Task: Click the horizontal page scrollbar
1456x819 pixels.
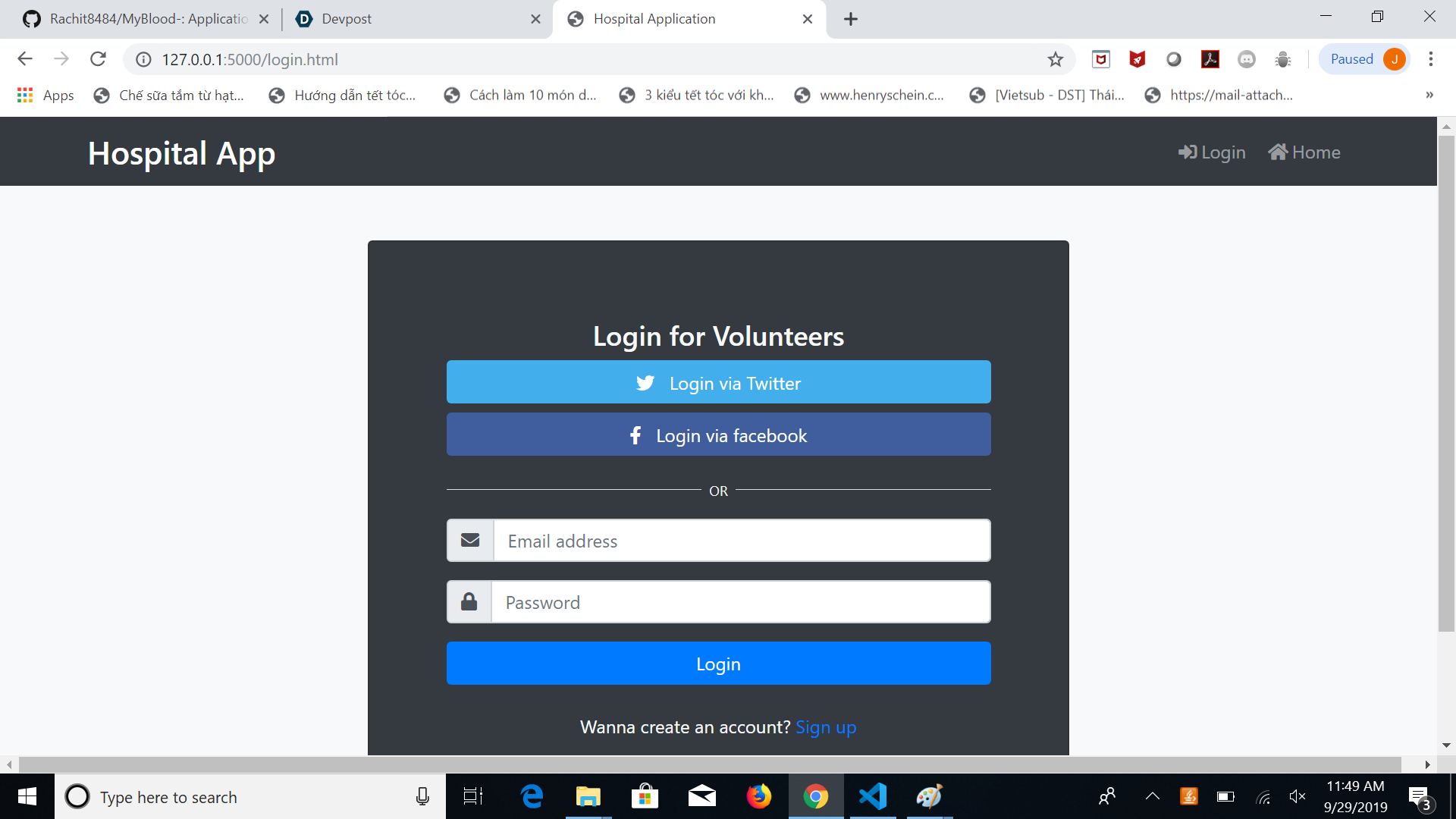Action: point(709,764)
